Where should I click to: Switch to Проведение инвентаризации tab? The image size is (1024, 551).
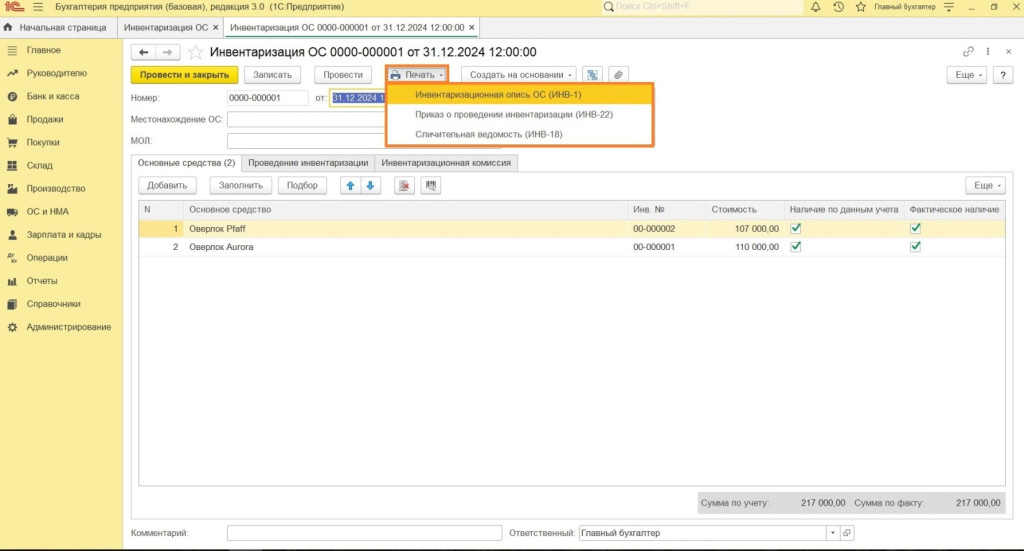[x=308, y=163]
